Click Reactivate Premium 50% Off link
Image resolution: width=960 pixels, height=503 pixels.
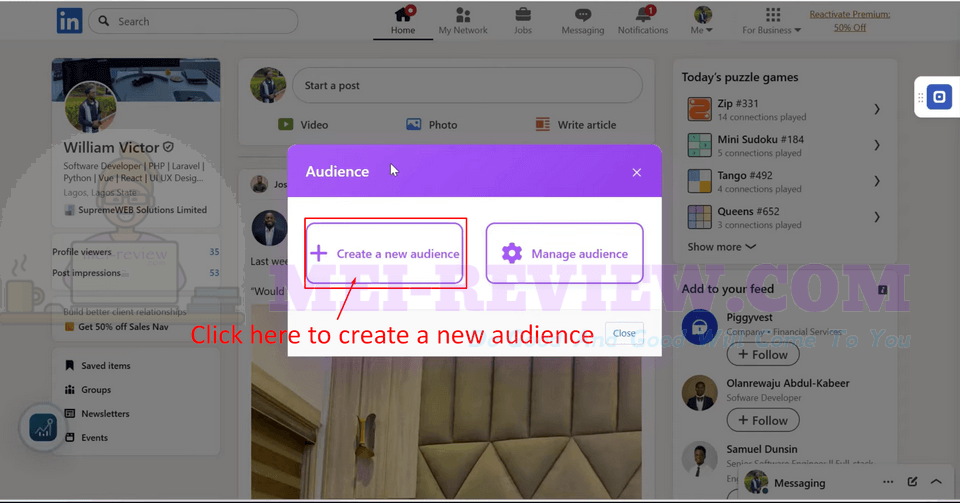[x=850, y=21]
